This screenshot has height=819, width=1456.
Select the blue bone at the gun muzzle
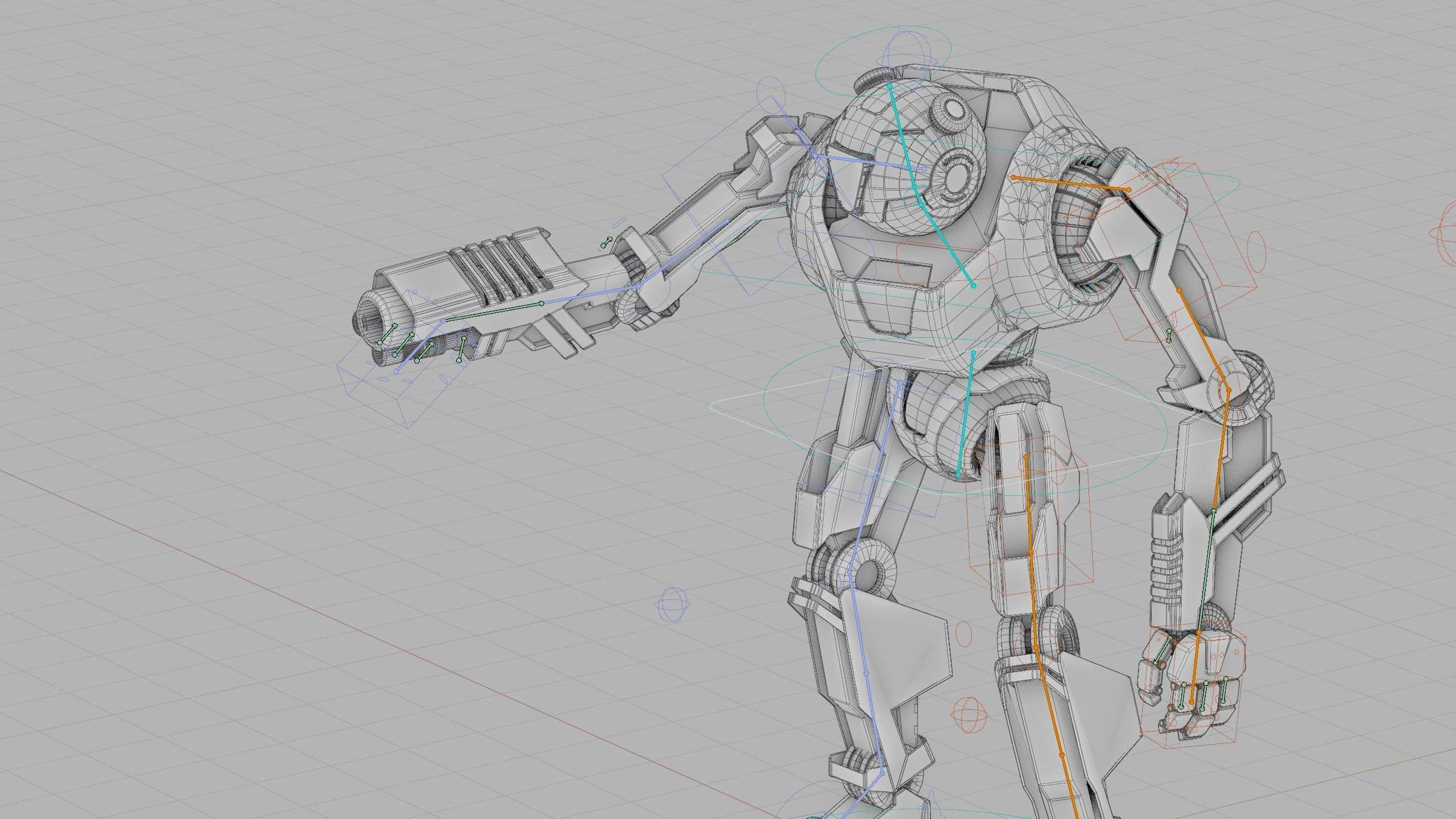point(420,346)
